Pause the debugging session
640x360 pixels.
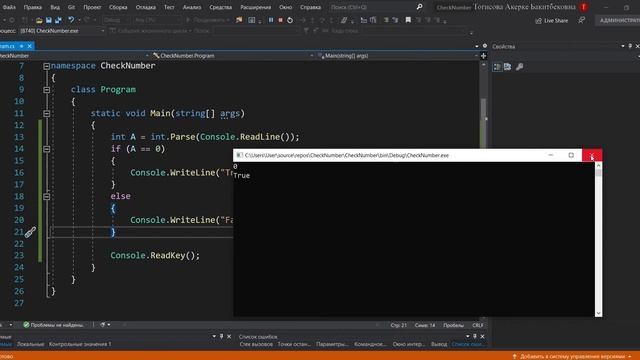(x=271, y=20)
